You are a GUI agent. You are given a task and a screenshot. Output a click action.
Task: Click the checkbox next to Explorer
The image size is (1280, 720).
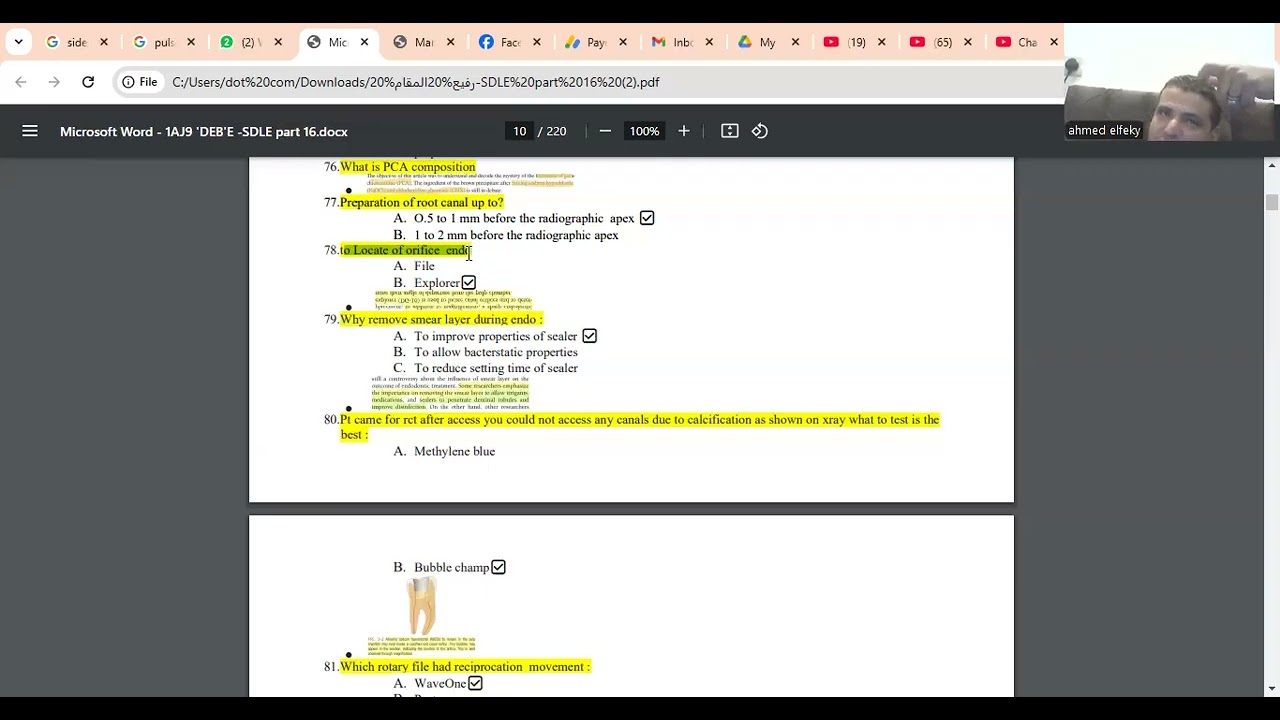469,283
